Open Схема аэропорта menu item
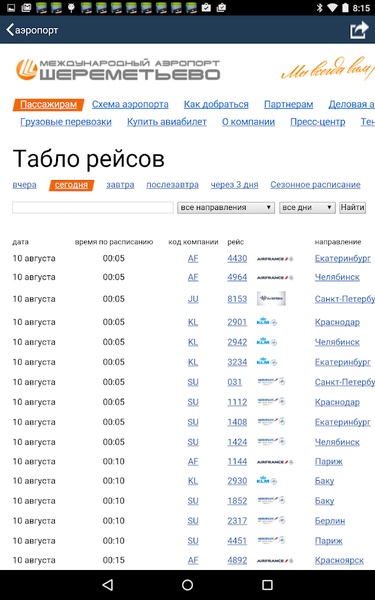375x600 pixels. (x=130, y=104)
